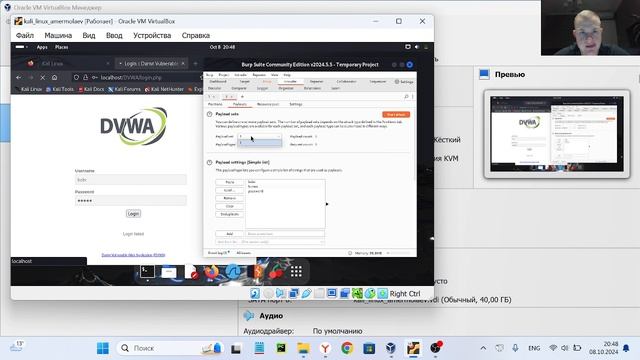Viewport: 640px width, 360px height.
Task: Open Файл menu in VirtualBox window
Action: point(24,36)
